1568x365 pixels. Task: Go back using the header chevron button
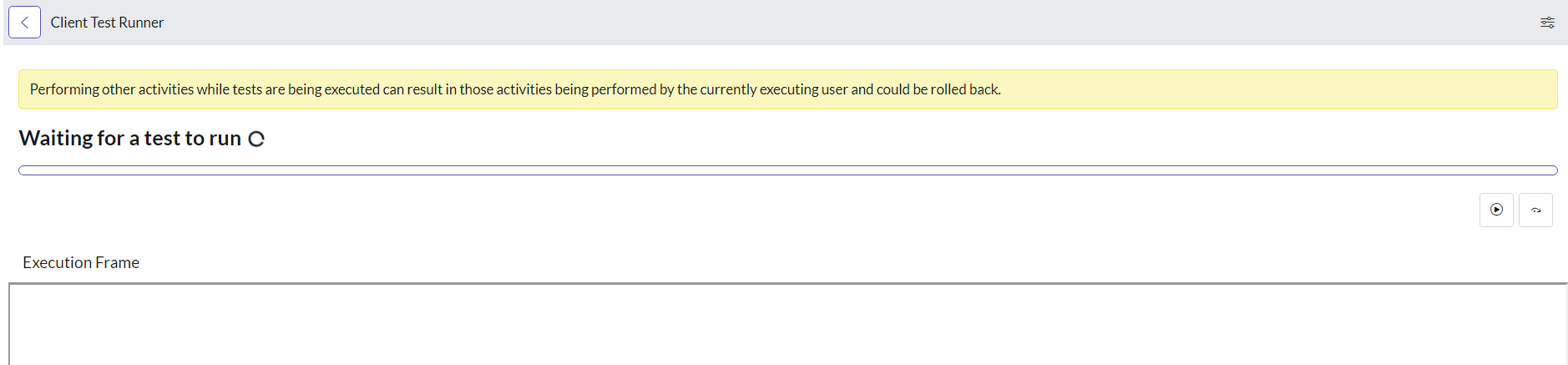(x=24, y=23)
